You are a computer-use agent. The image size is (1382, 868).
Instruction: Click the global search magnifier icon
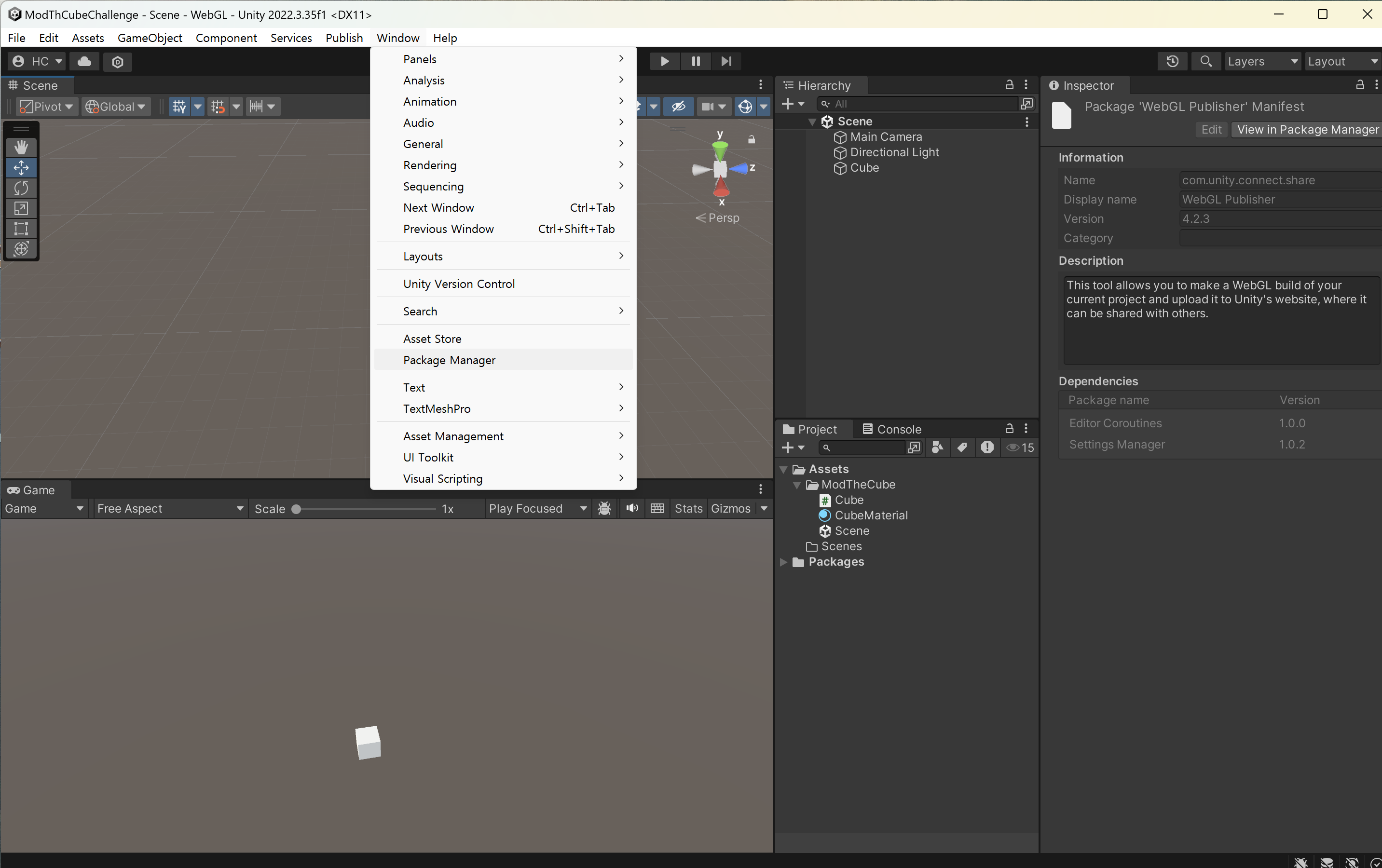1206,61
